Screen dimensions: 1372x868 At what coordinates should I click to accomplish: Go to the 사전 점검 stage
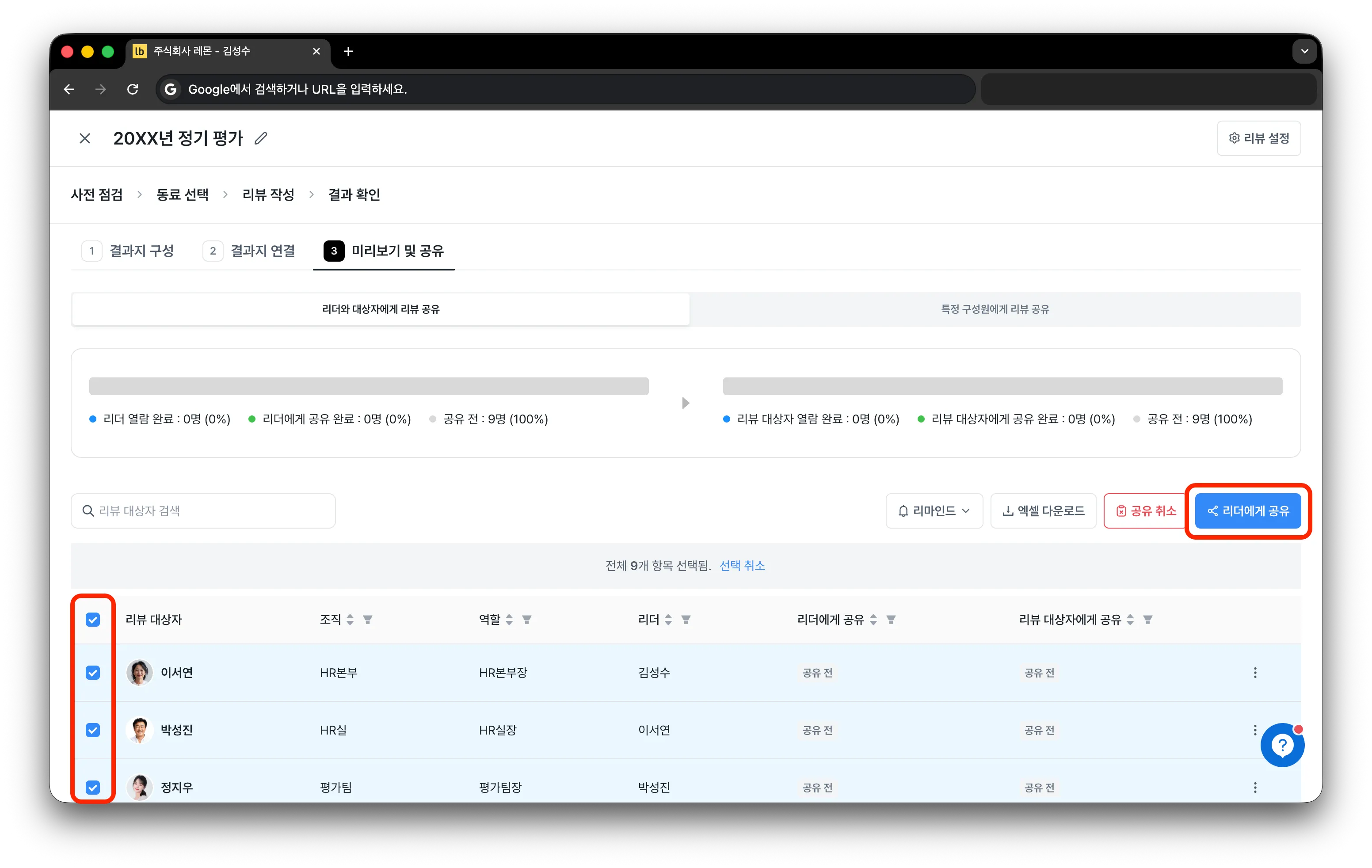click(x=97, y=195)
